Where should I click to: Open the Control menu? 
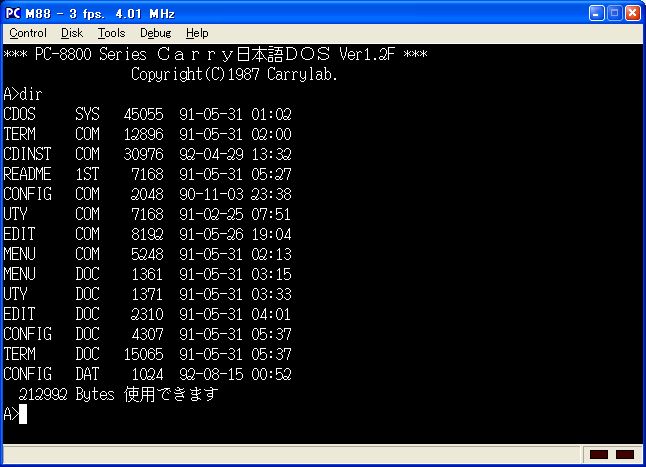tap(28, 33)
